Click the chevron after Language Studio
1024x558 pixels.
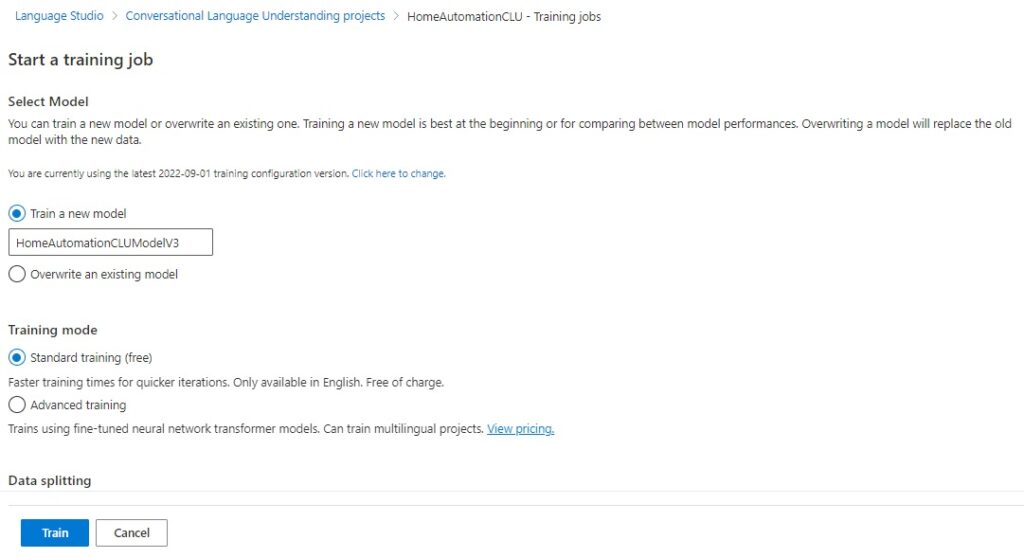[x=115, y=17]
